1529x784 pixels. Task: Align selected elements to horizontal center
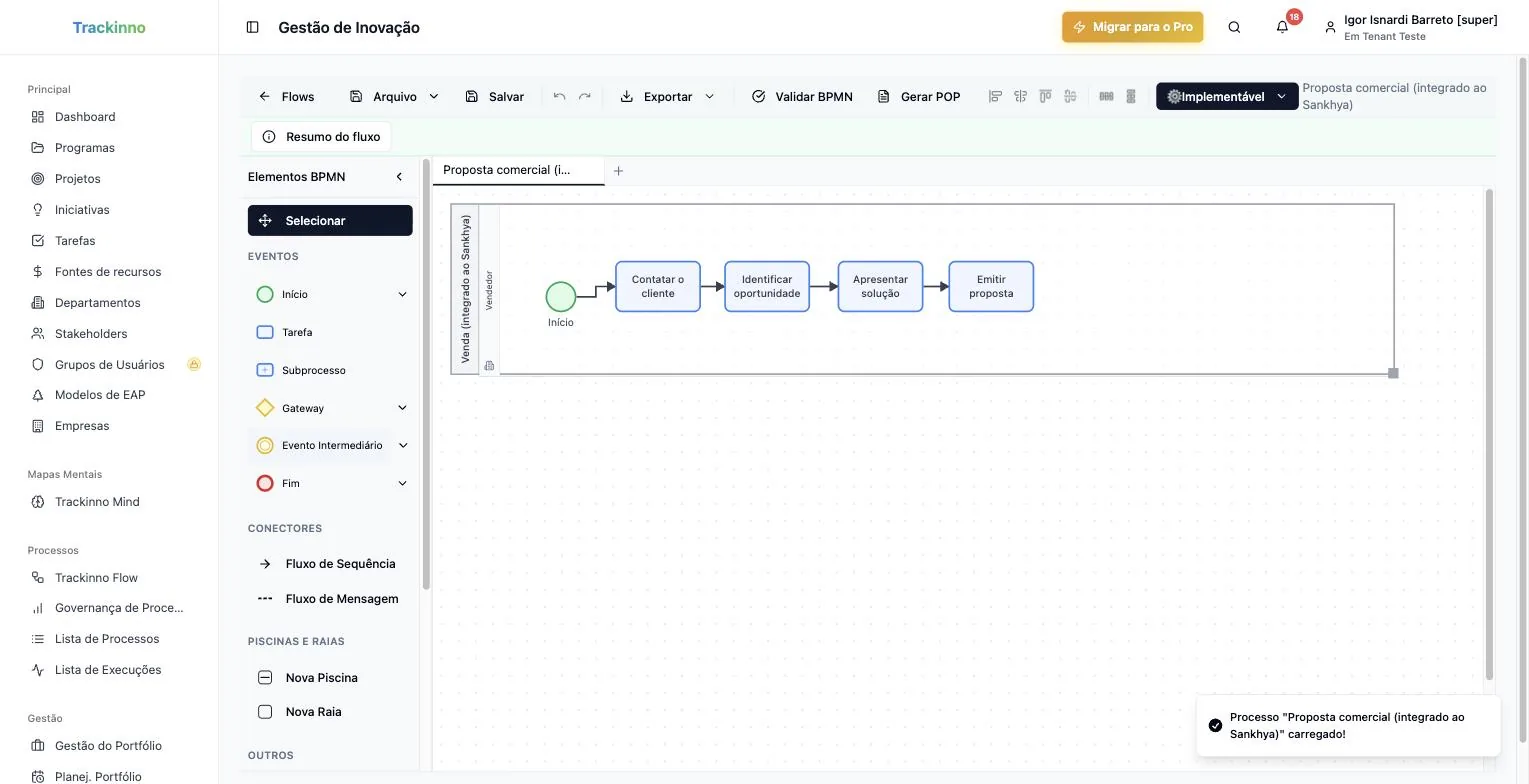(1020, 96)
